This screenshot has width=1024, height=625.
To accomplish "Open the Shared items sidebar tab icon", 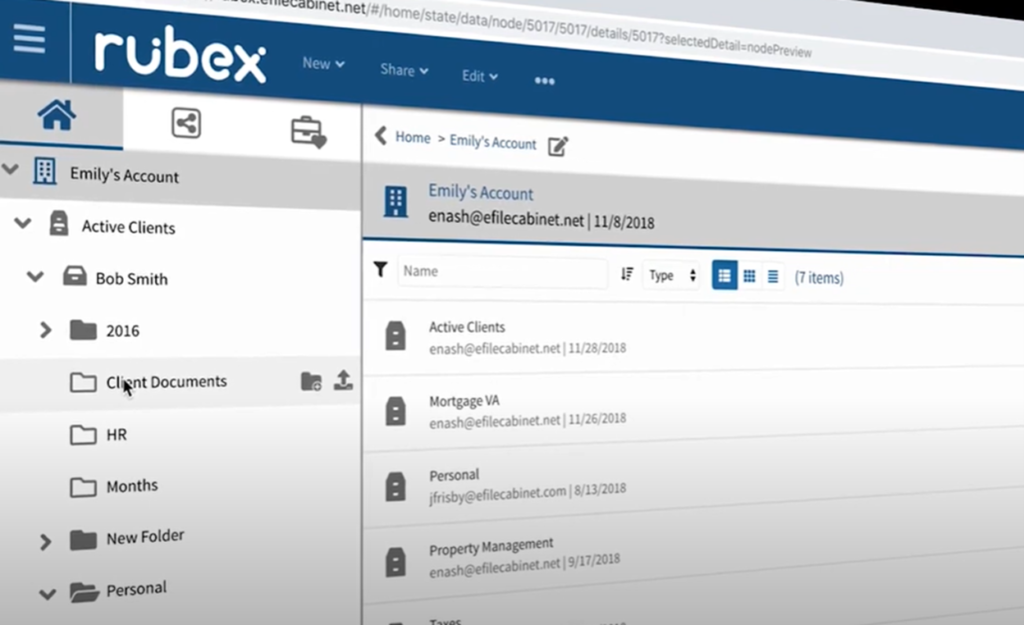I will point(186,123).
